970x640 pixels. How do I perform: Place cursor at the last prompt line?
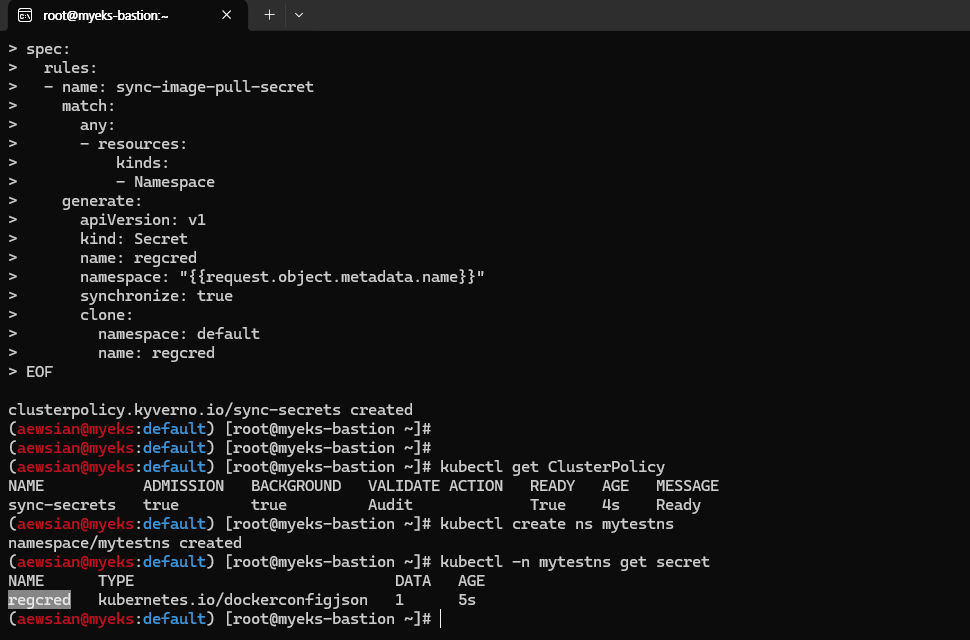(440, 619)
